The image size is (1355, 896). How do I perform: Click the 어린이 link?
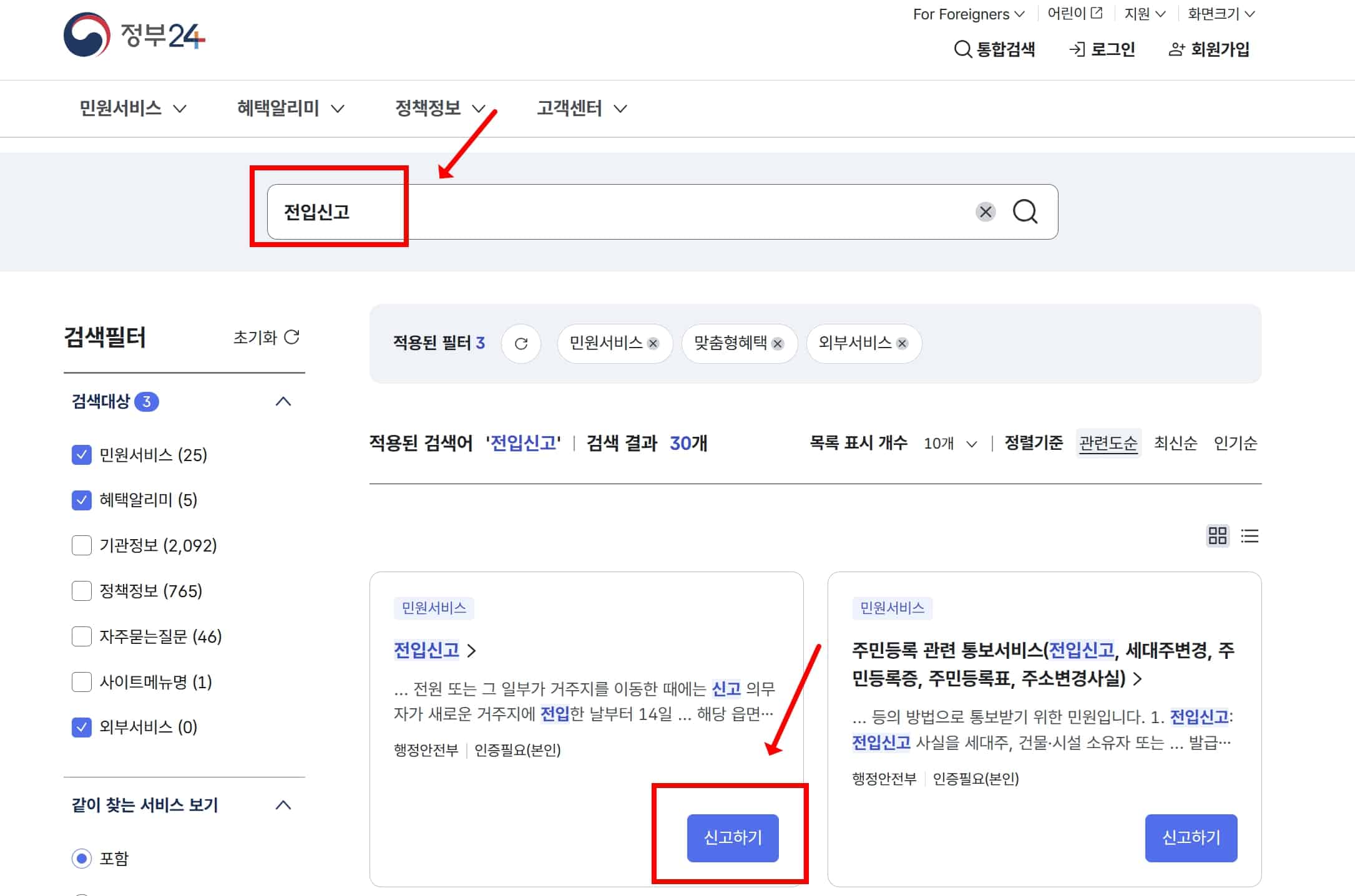[x=1075, y=13]
